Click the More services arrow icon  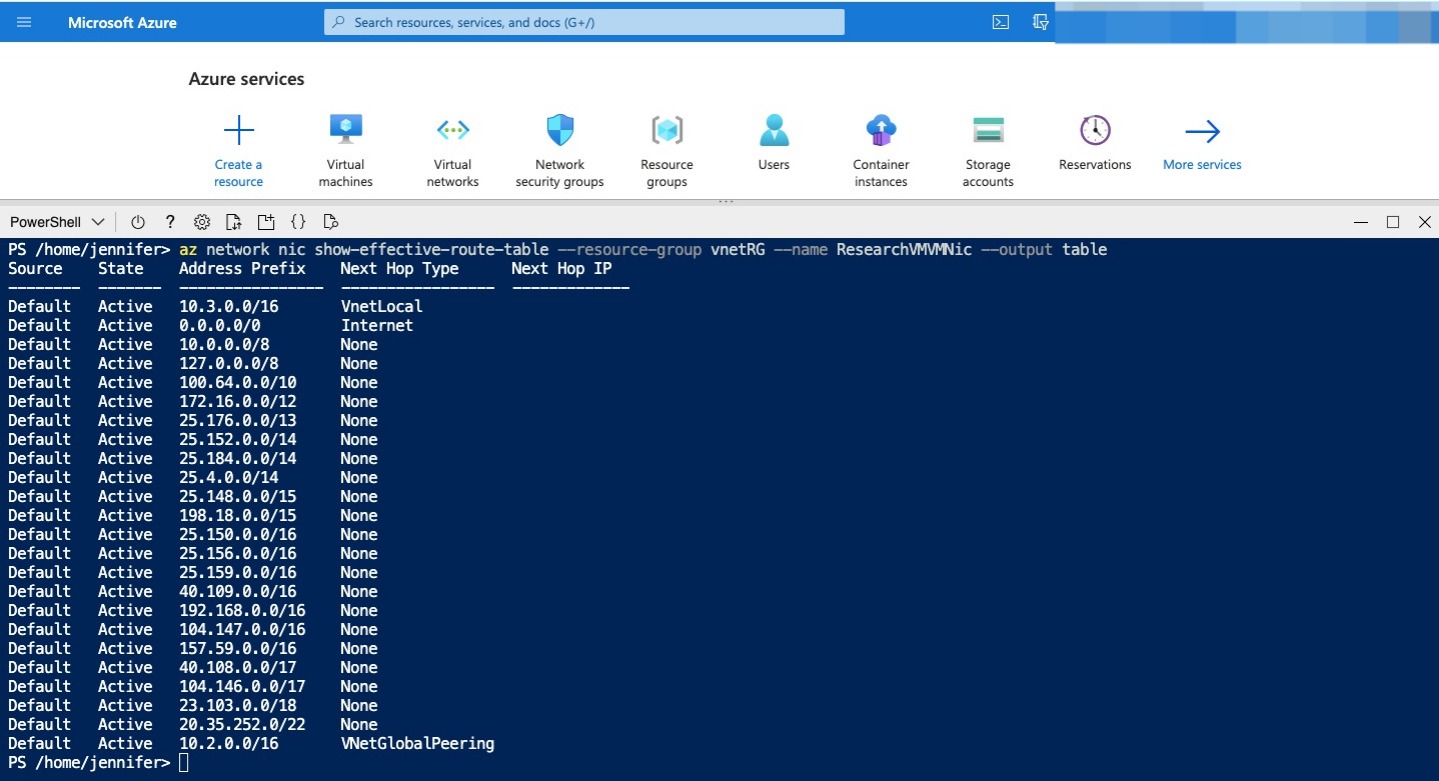(x=1202, y=131)
